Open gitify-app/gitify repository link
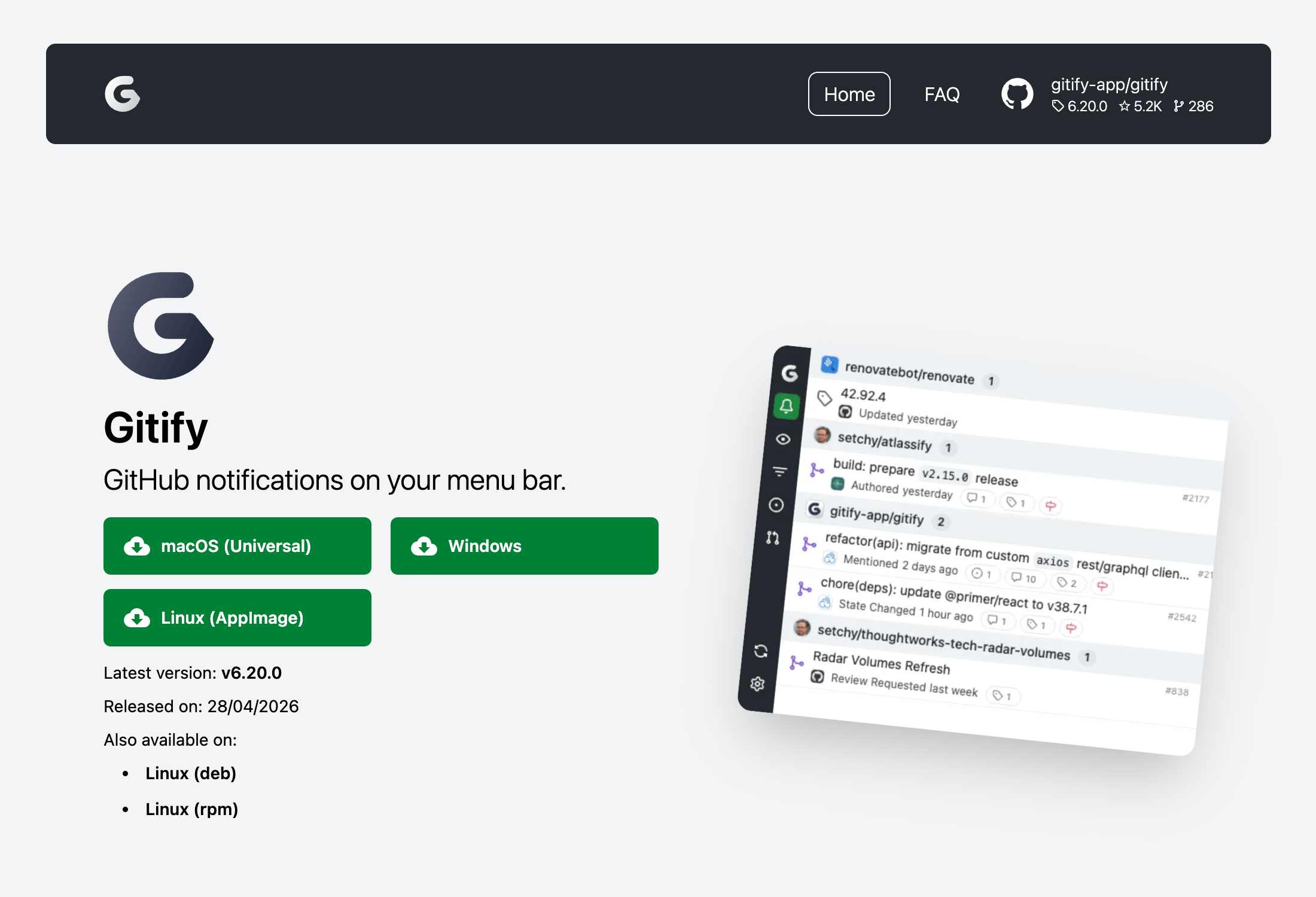The height and width of the screenshot is (897, 1316). [x=1109, y=84]
